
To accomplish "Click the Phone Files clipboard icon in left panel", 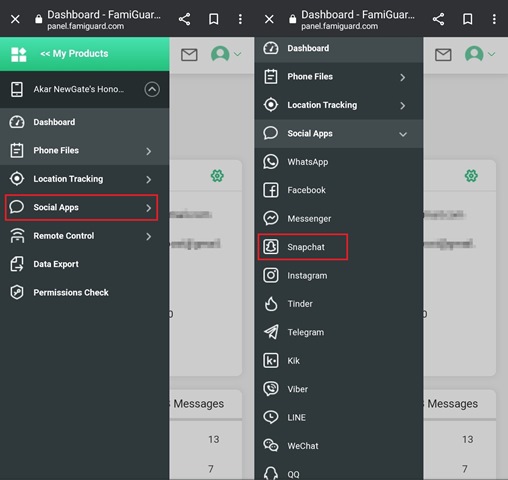I will click(x=17, y=151).
